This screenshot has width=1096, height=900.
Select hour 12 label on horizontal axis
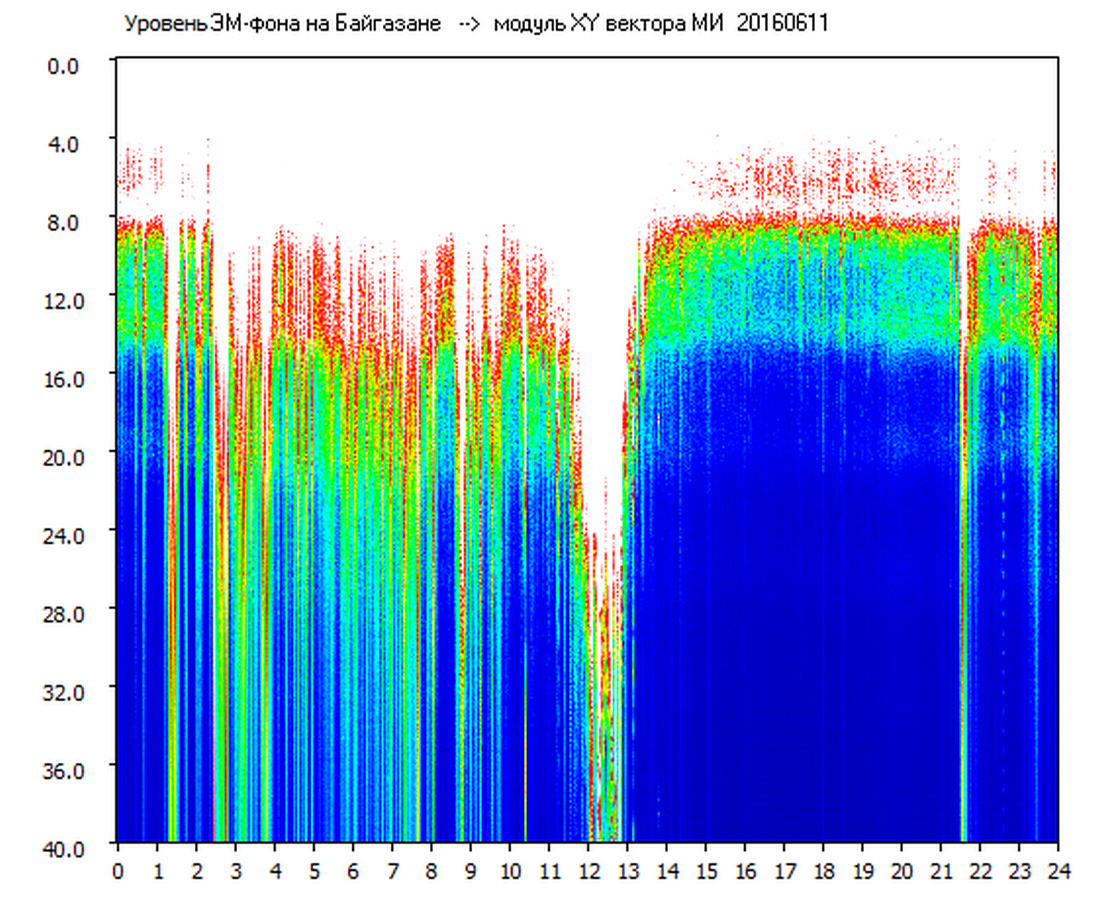click(x=588, y=871)
